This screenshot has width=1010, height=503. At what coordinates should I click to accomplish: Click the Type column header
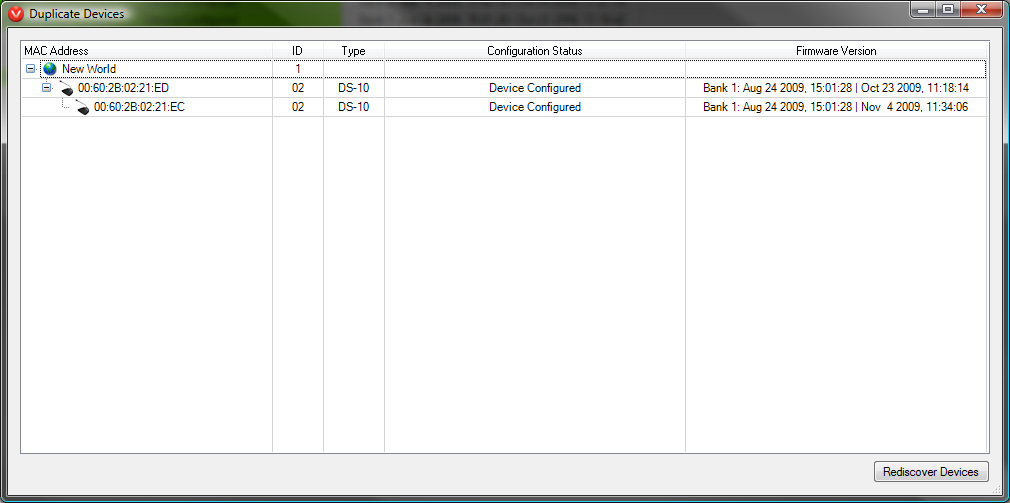[353, 51]
